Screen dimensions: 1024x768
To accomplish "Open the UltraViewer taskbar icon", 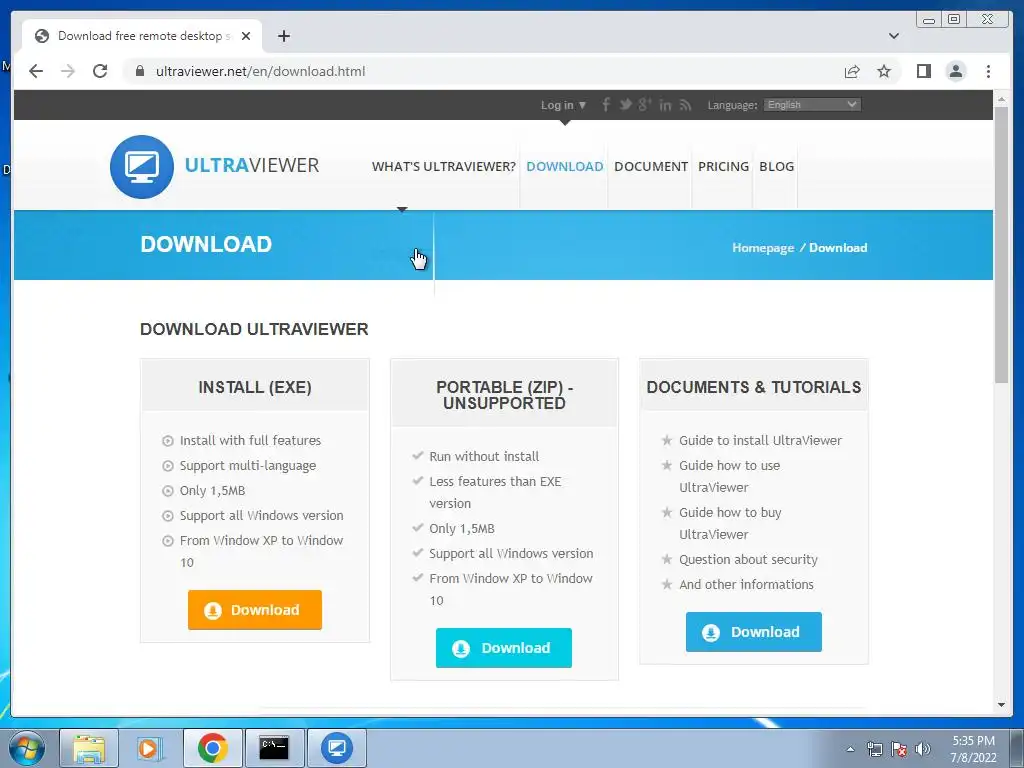I will click(336, 748).
